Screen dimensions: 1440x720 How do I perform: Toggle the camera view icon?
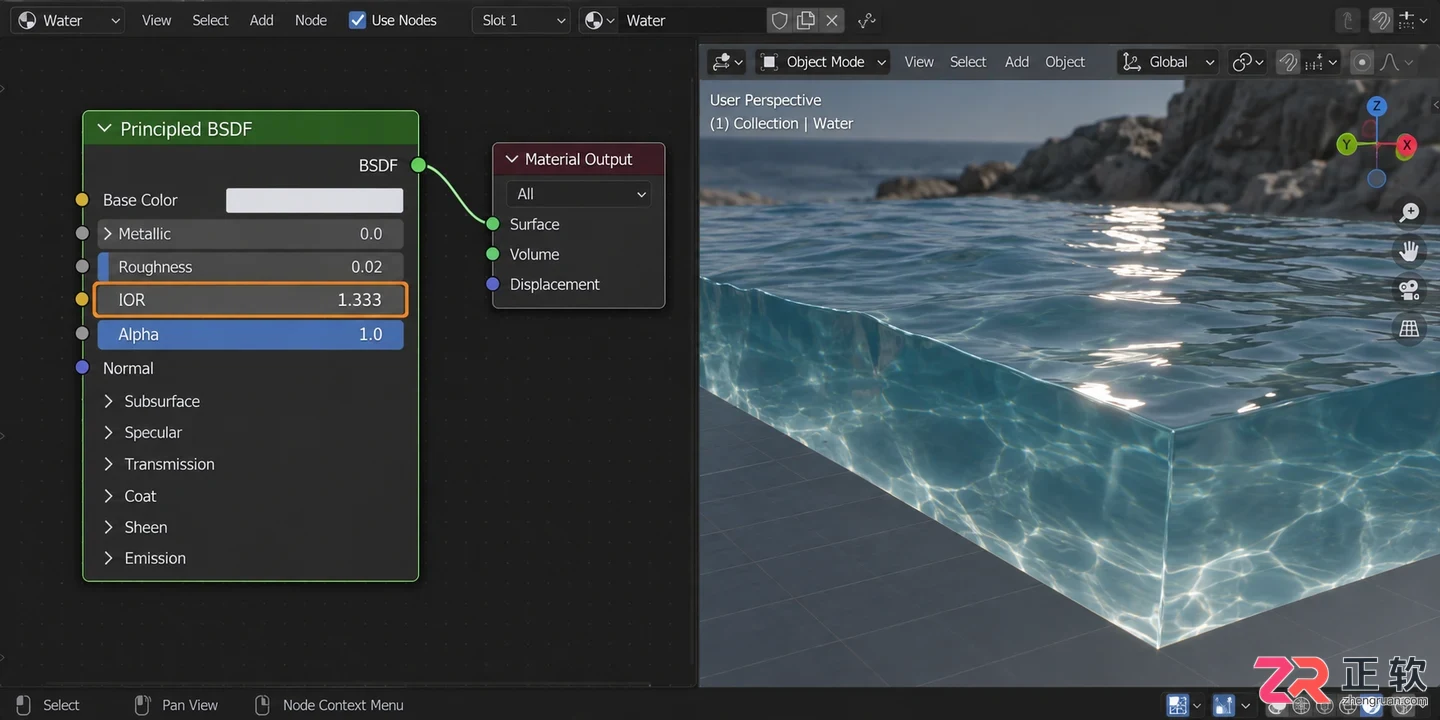pos(1409,290)
